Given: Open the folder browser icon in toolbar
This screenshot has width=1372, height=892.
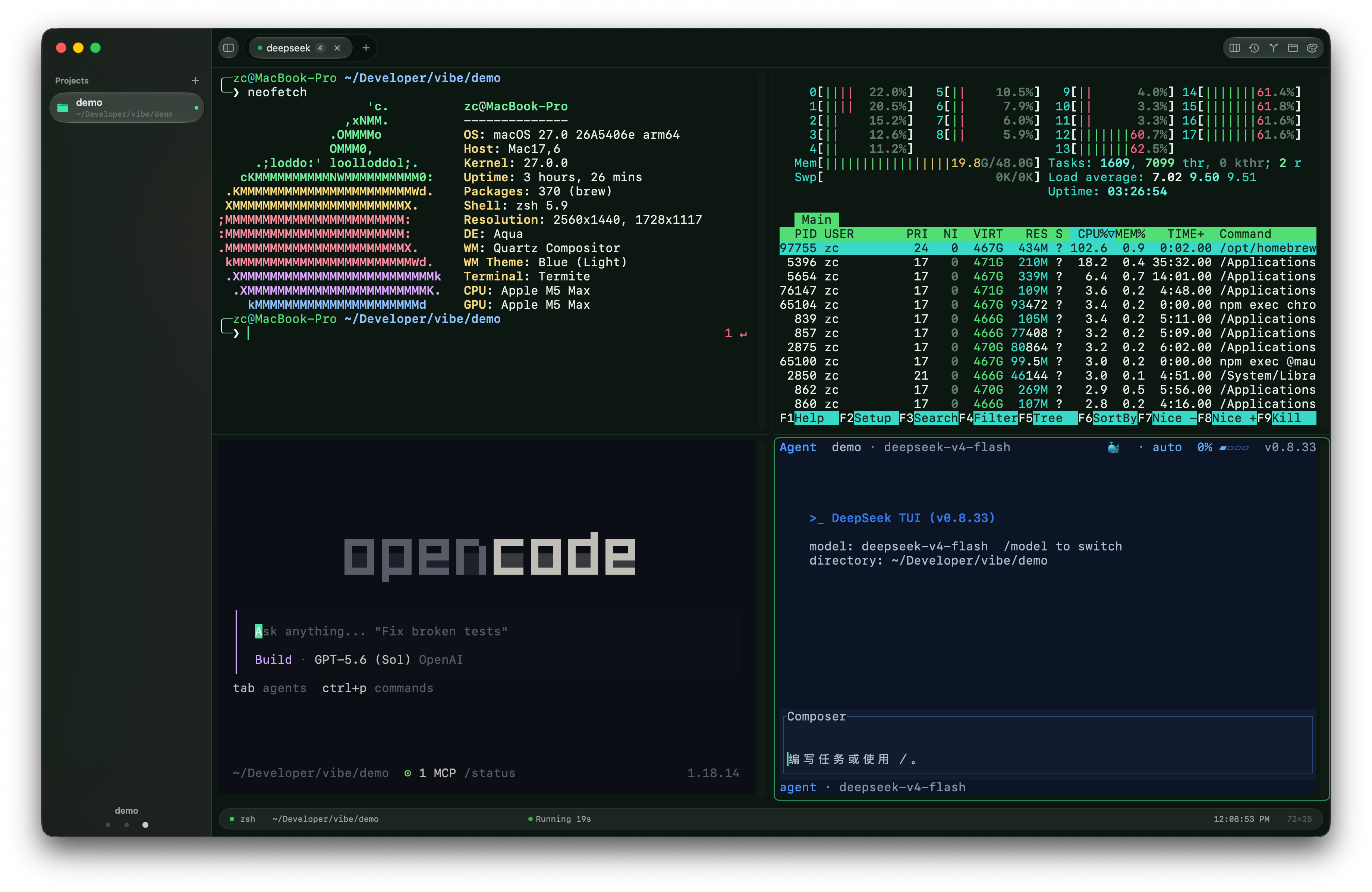Looking at the screenshot, I should pos(1293,48).
